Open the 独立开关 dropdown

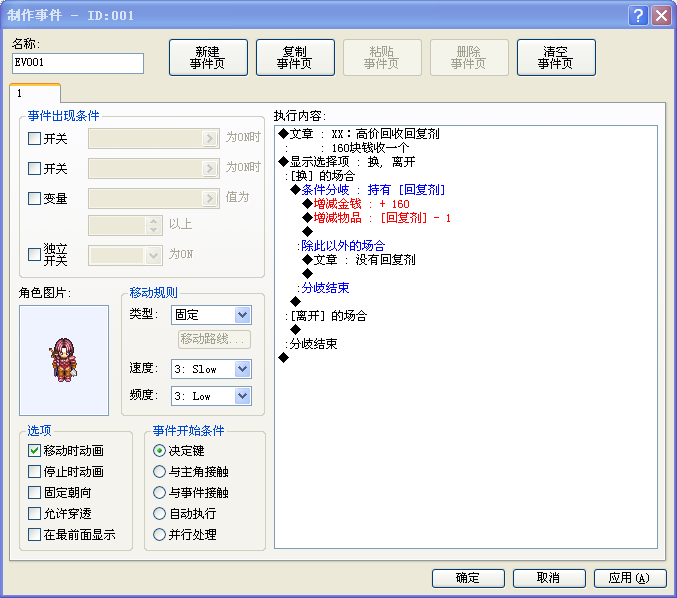click(x=153, y=255)
